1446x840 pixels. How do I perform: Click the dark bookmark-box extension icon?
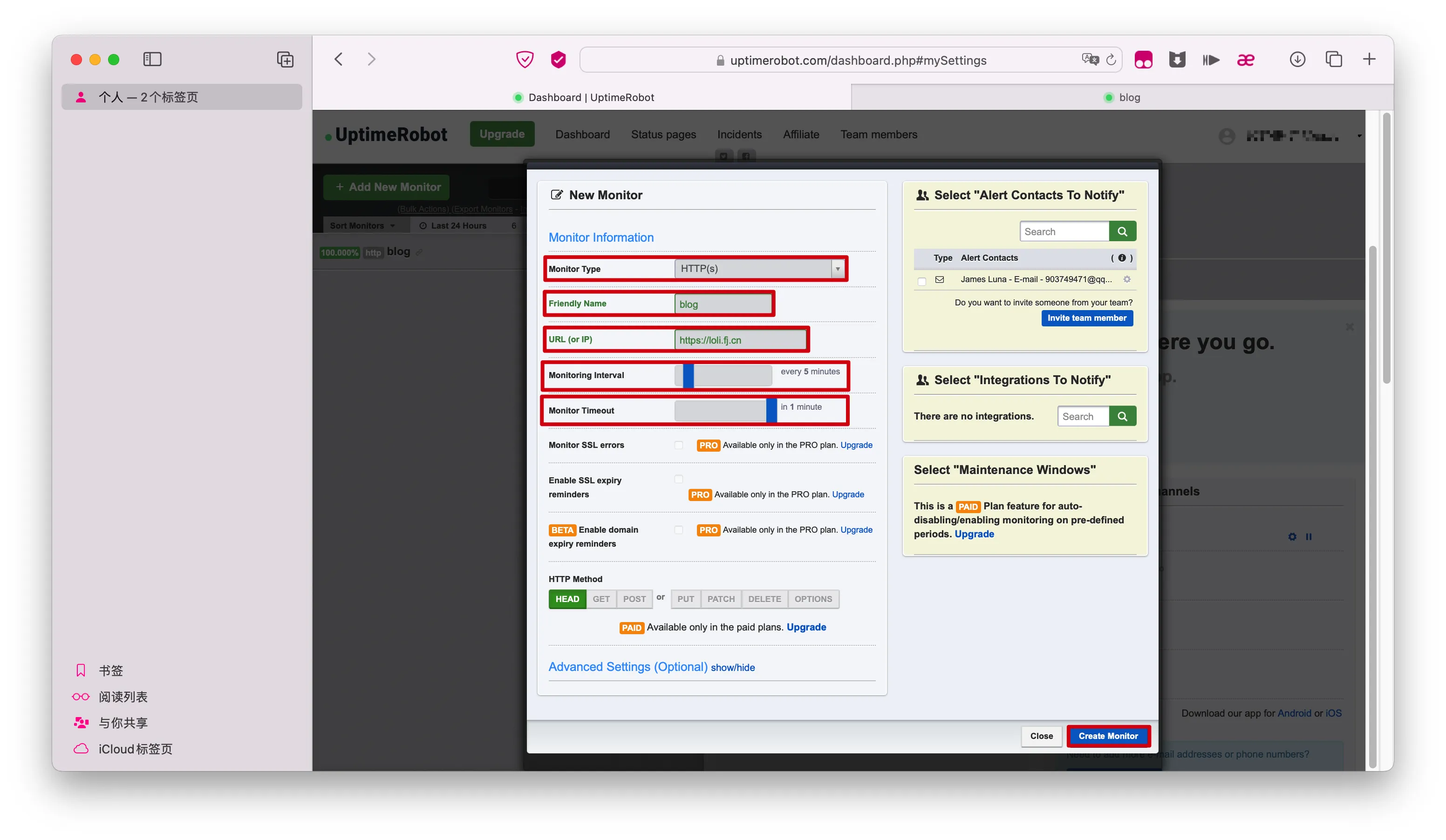click(1177, 60)
